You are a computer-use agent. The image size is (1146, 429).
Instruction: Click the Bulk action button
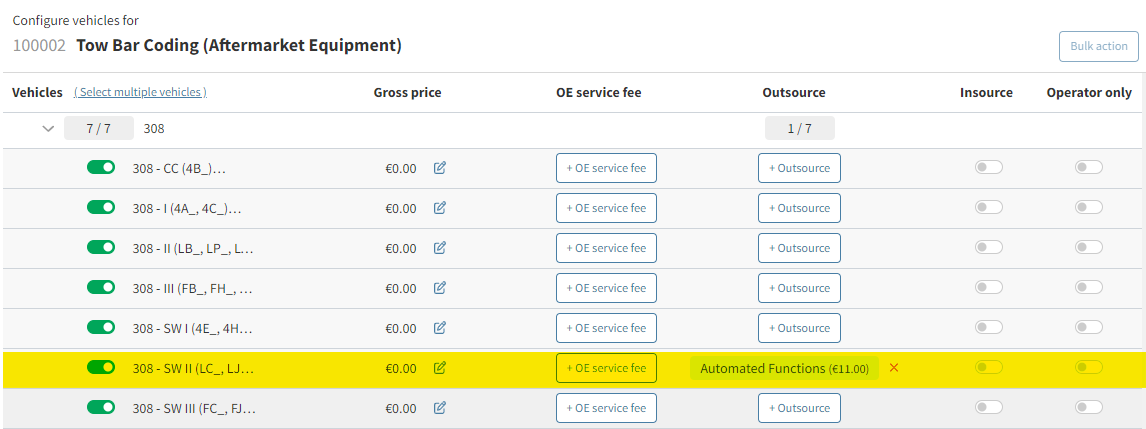tap(1098, 46)
